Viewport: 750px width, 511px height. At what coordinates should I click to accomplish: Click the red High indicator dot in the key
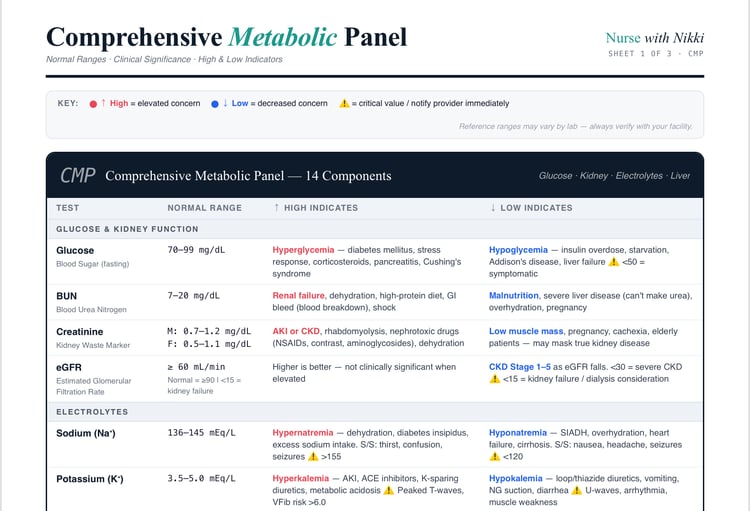(x=93, y=104)
